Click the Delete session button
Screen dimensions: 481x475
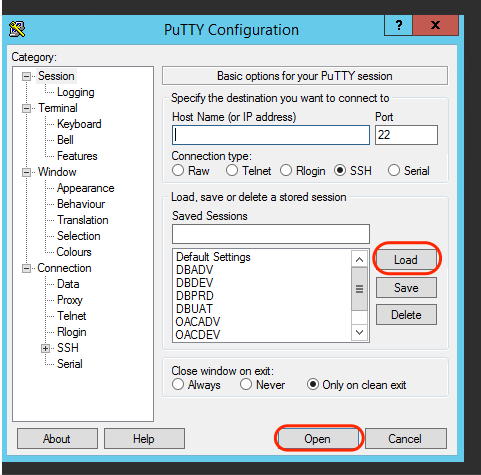tap(406, 315)
